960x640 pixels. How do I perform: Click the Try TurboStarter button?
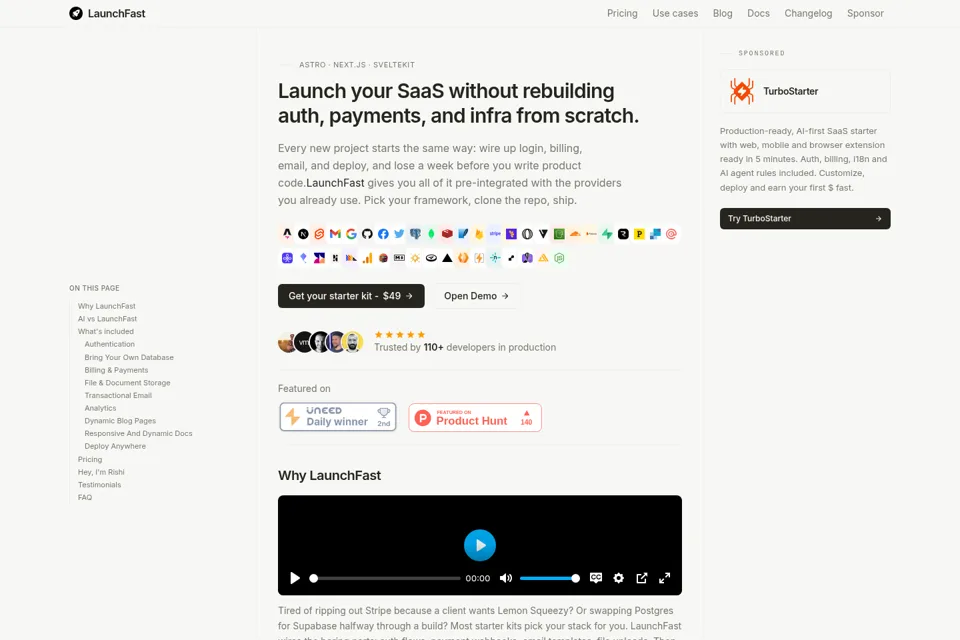pos(805,219)
